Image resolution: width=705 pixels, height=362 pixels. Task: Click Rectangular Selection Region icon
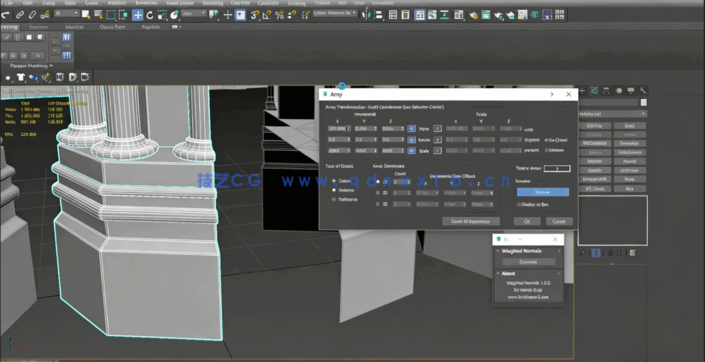[x=111, y=15]
